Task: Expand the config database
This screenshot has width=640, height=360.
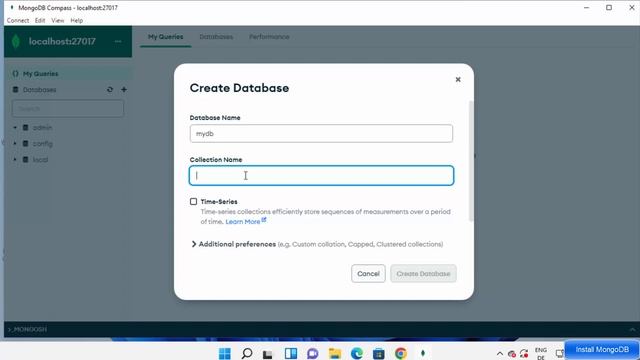Action: [x=15, y=144]
